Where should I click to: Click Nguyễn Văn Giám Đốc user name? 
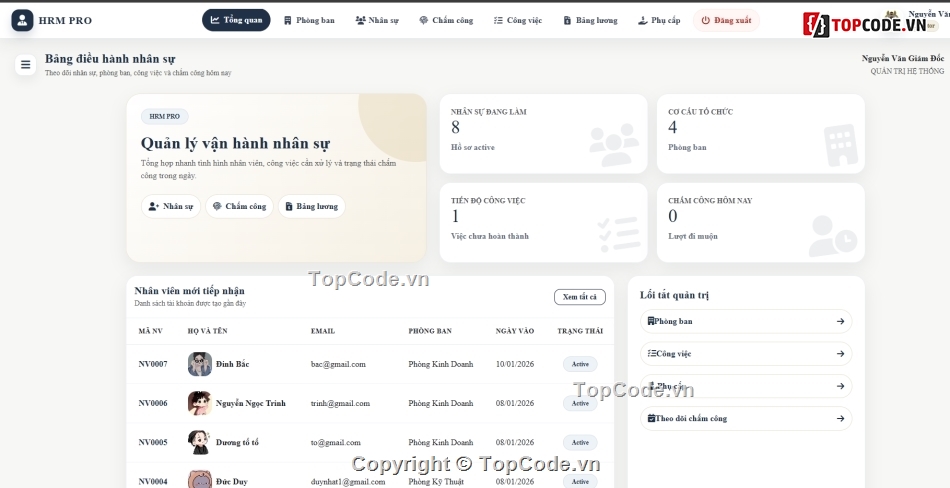pos(903,59)
